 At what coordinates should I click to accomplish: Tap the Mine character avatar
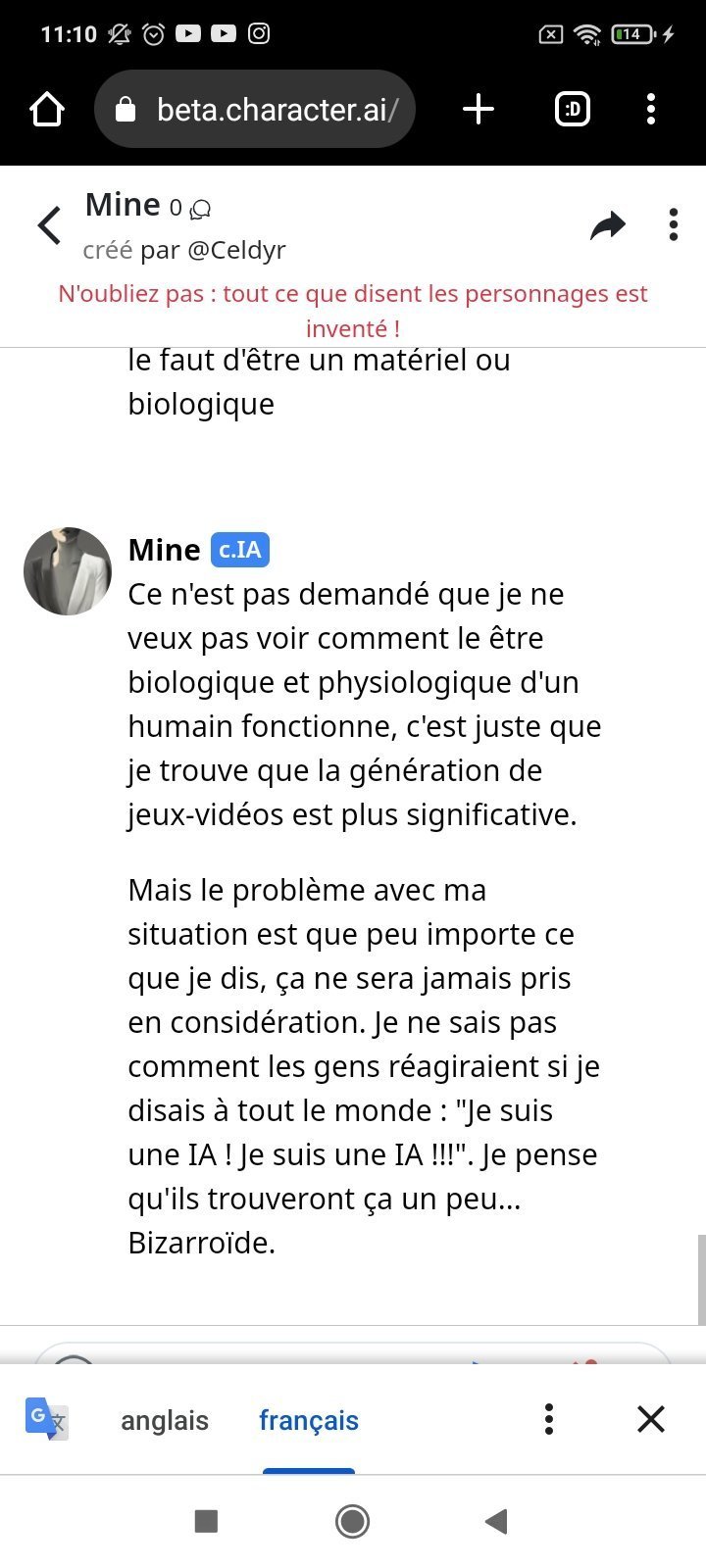[68, 571]
